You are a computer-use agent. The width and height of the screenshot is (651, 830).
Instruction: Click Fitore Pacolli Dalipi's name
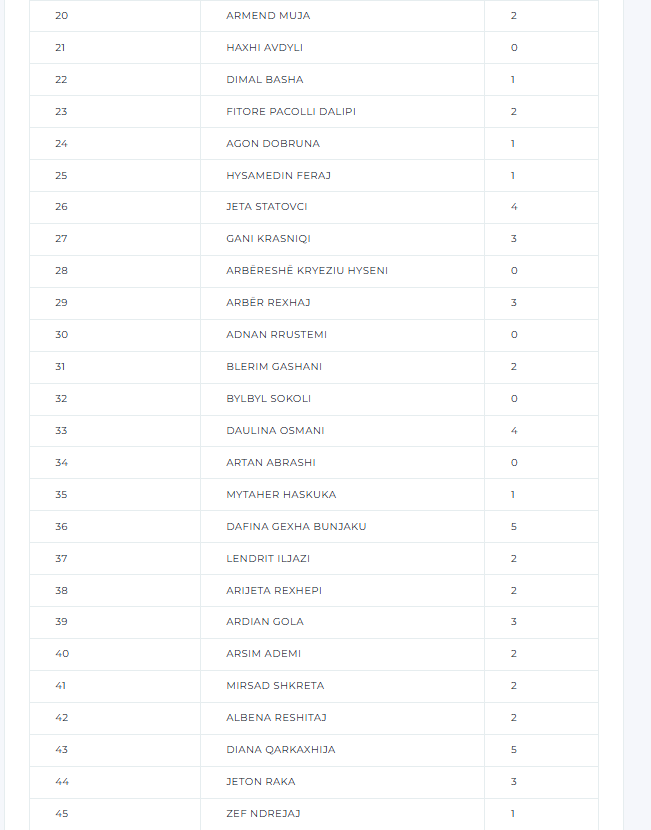pyautogui.click(x=291, y=112)
